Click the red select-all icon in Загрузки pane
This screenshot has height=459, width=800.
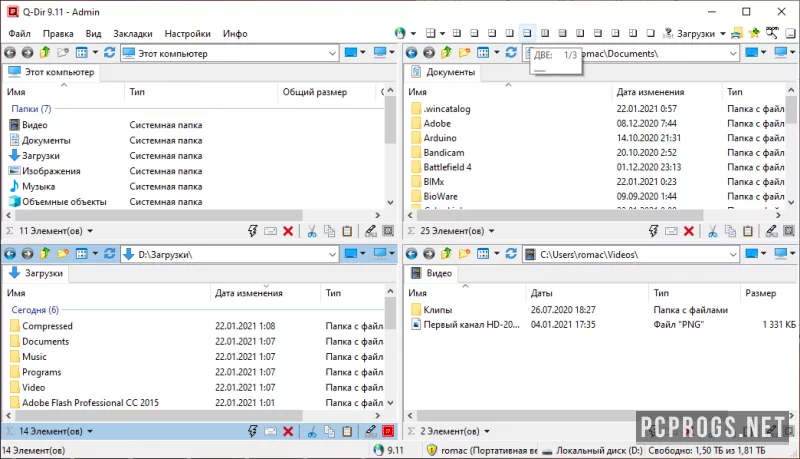click(388, 431)
